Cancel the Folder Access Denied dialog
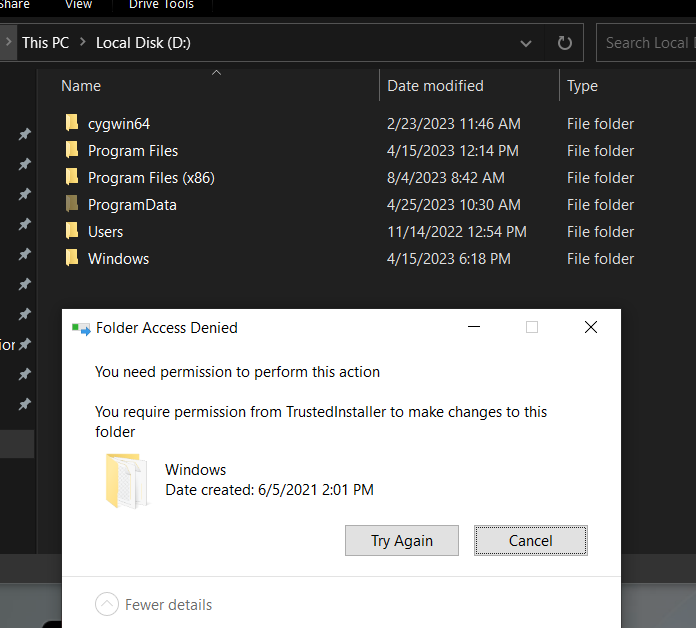Screen dimensions: 696x628 point(530,540)
